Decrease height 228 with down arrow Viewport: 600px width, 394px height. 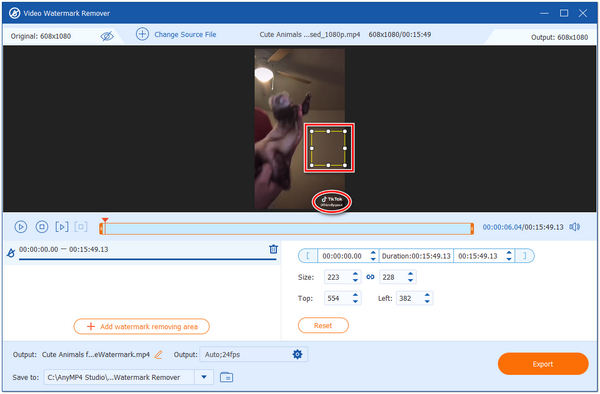[411, 280]
